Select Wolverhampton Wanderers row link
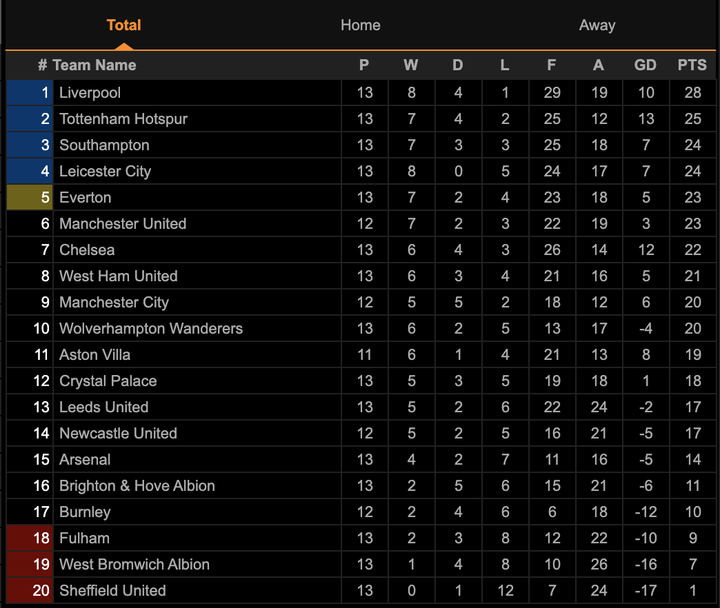The image size is (720, 608). tap(150, 329)
